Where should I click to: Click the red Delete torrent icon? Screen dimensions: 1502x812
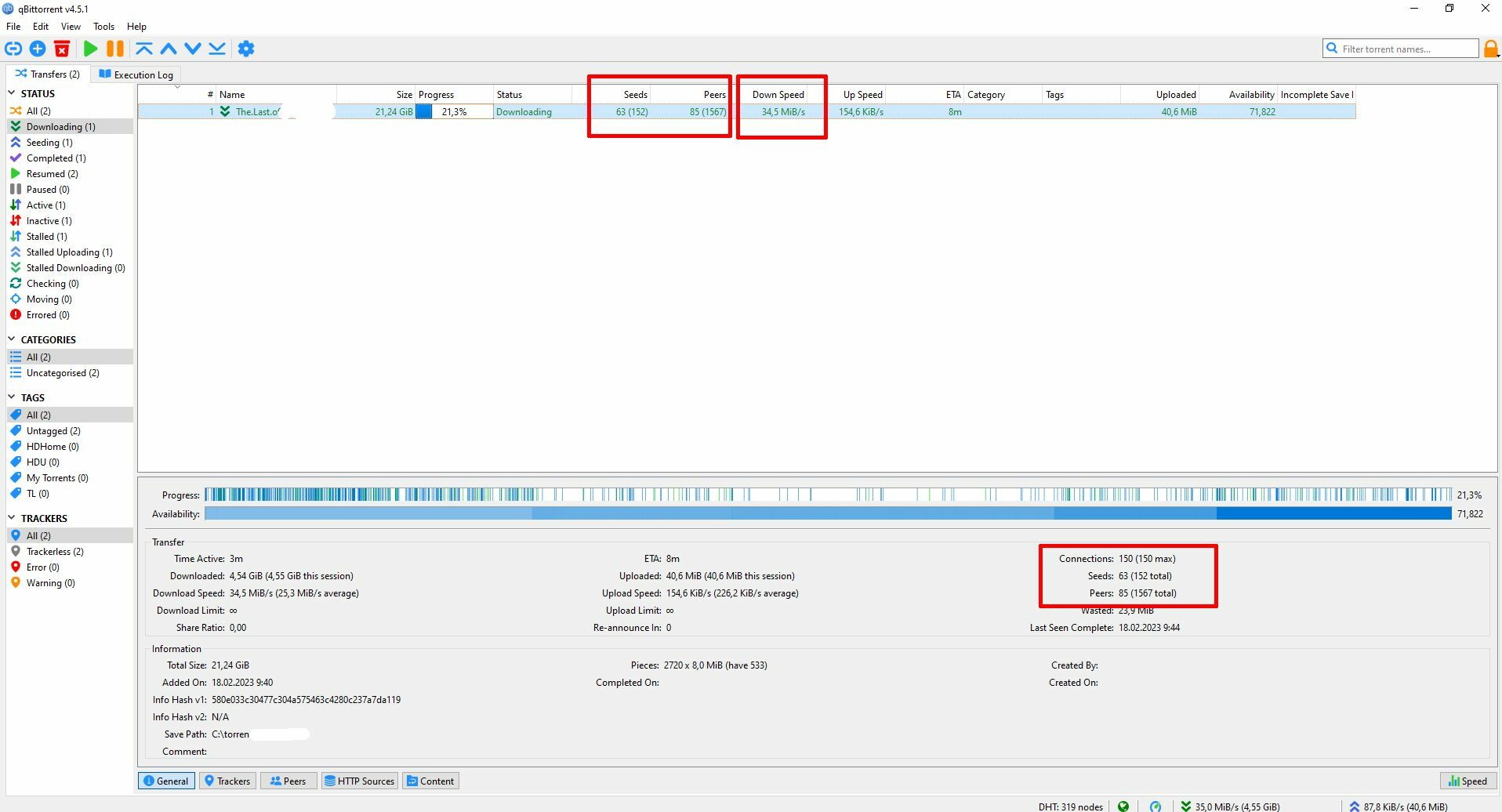tap(62, 49)
